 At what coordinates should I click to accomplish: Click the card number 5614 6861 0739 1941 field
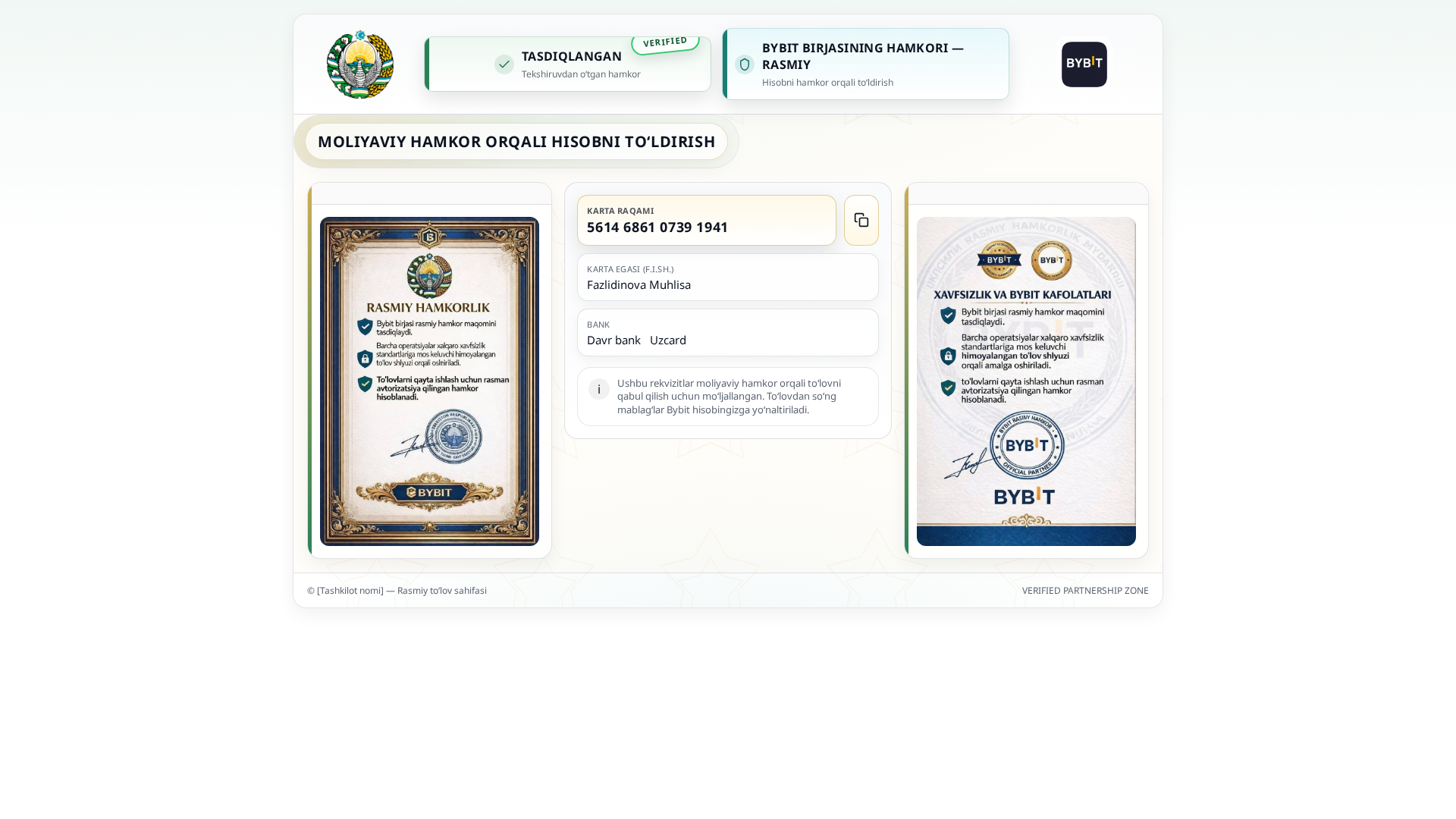(x=706, y=220)
